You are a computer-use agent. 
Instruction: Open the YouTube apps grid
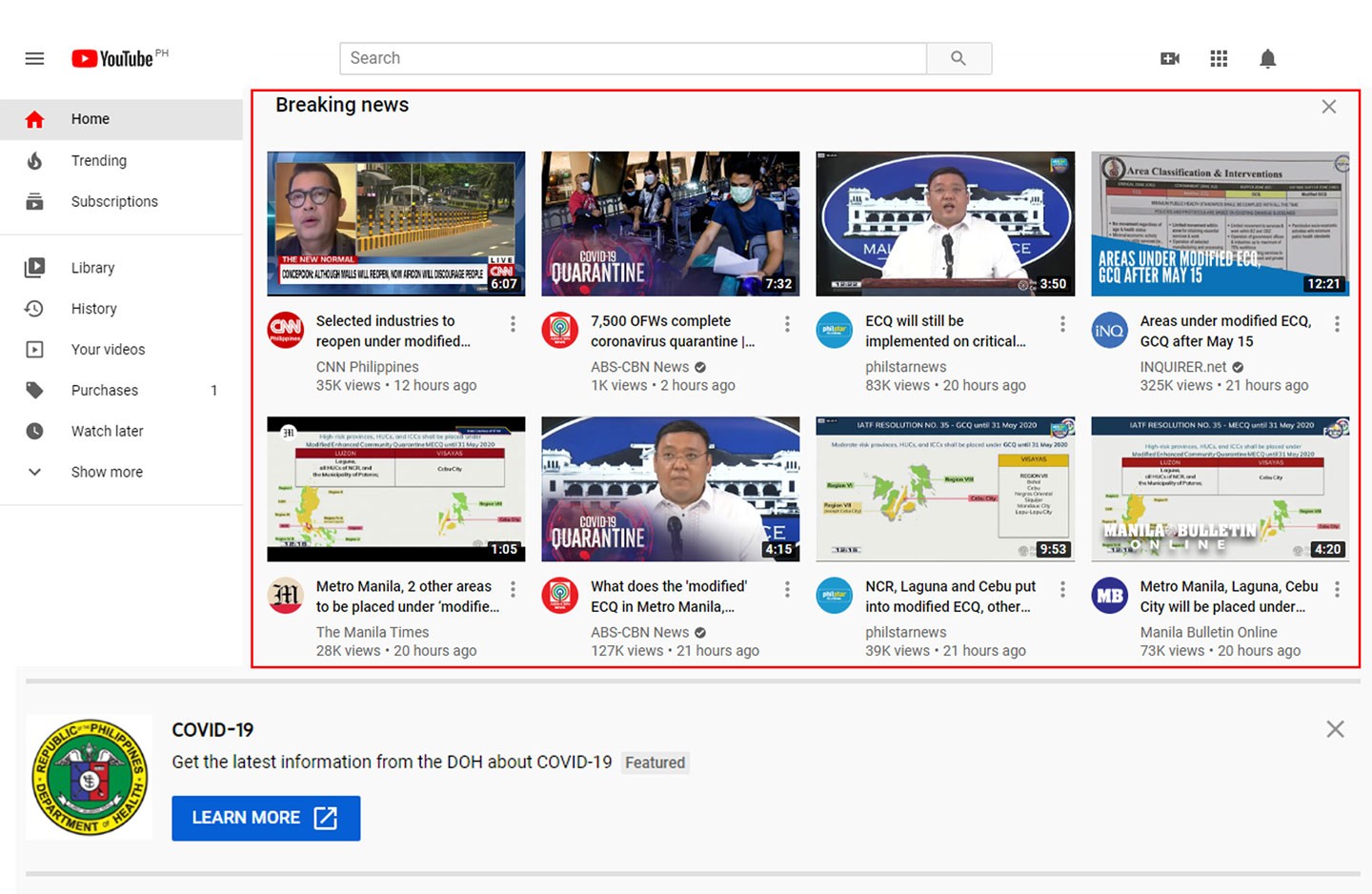(1219, 59)
